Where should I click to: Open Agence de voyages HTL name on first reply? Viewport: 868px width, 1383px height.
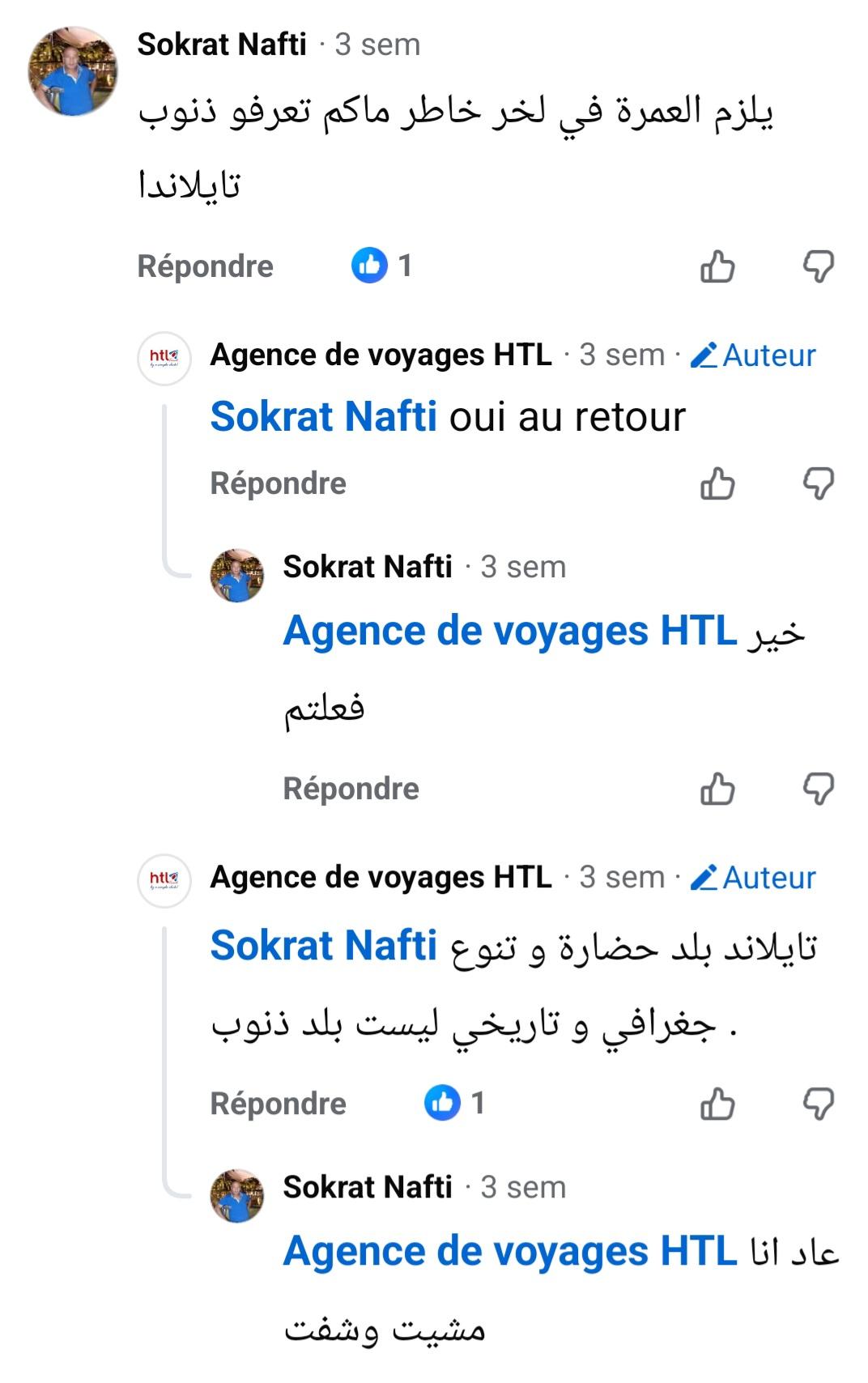381,355
